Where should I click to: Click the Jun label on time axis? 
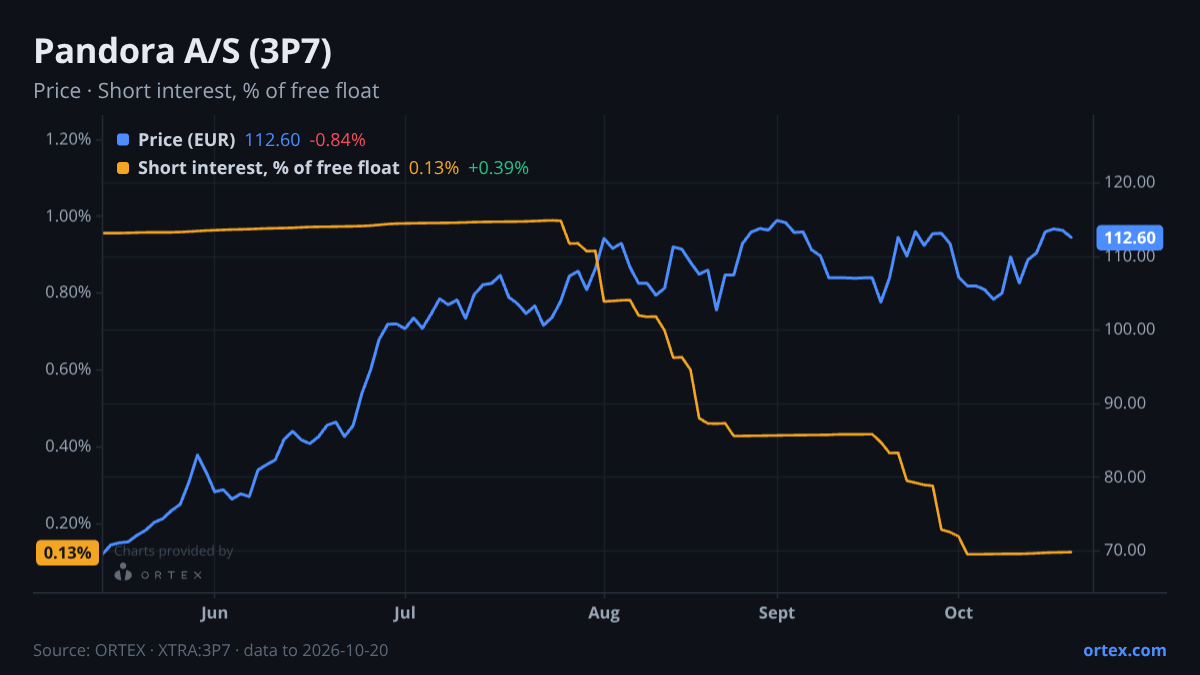tap(214, 612)
